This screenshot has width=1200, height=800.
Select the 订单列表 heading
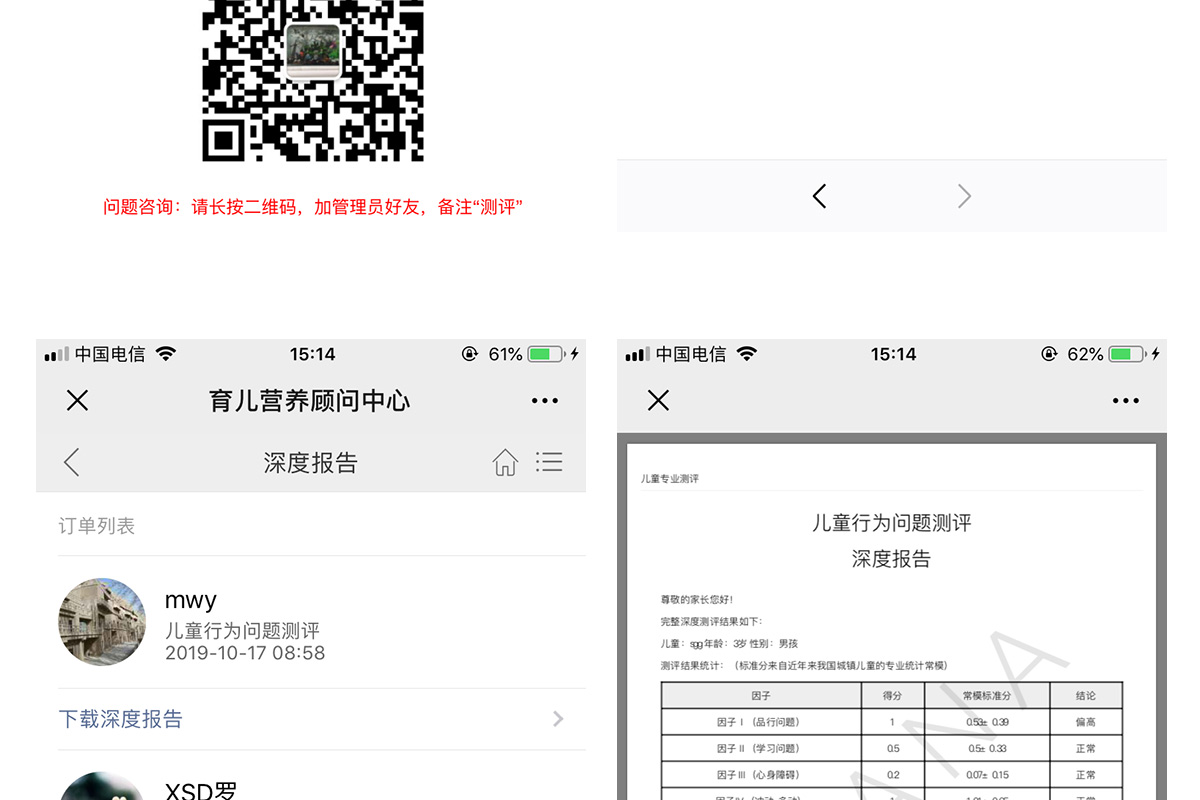(97, 526)
